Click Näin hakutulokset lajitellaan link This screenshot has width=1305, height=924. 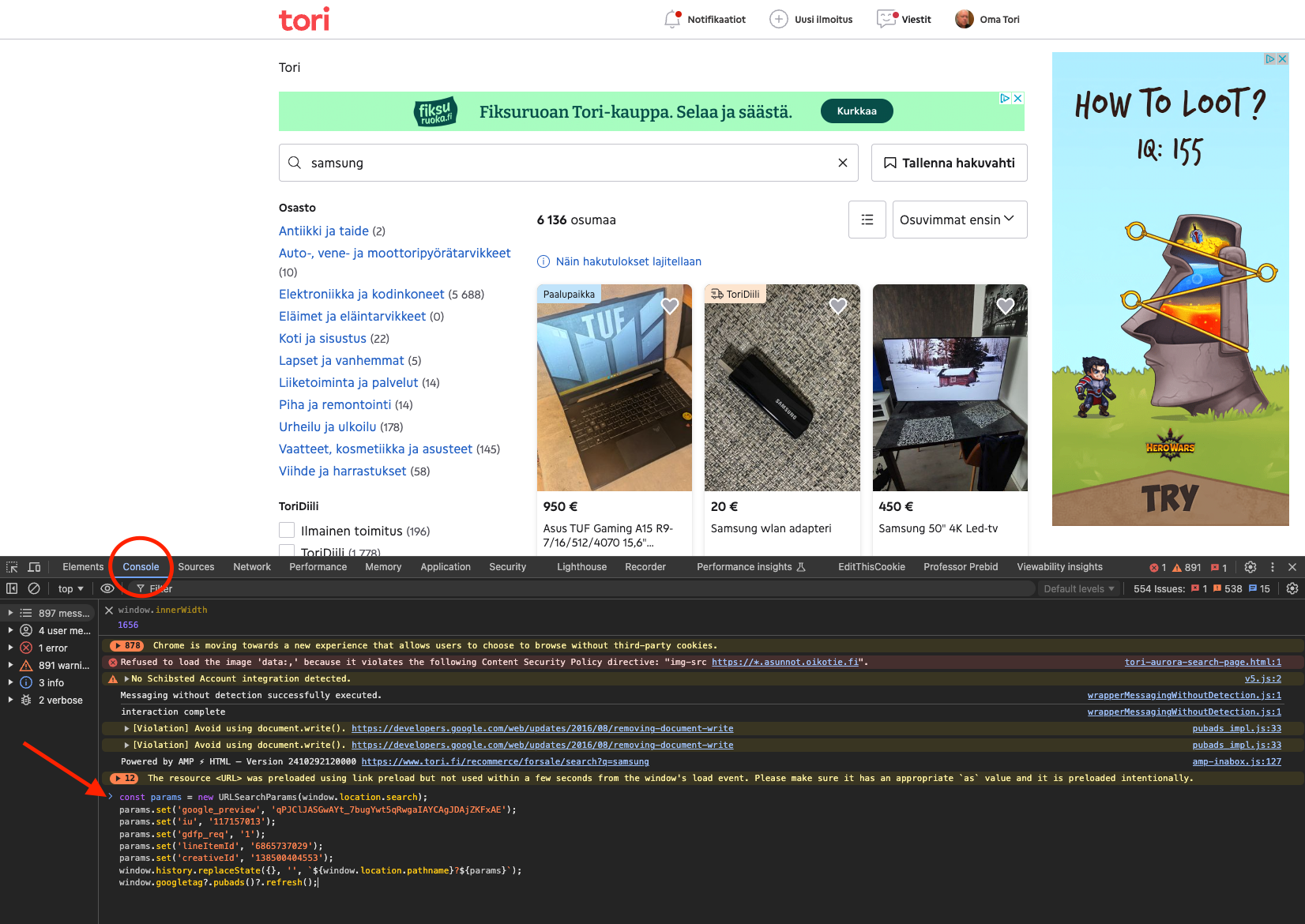pos(629,261)
